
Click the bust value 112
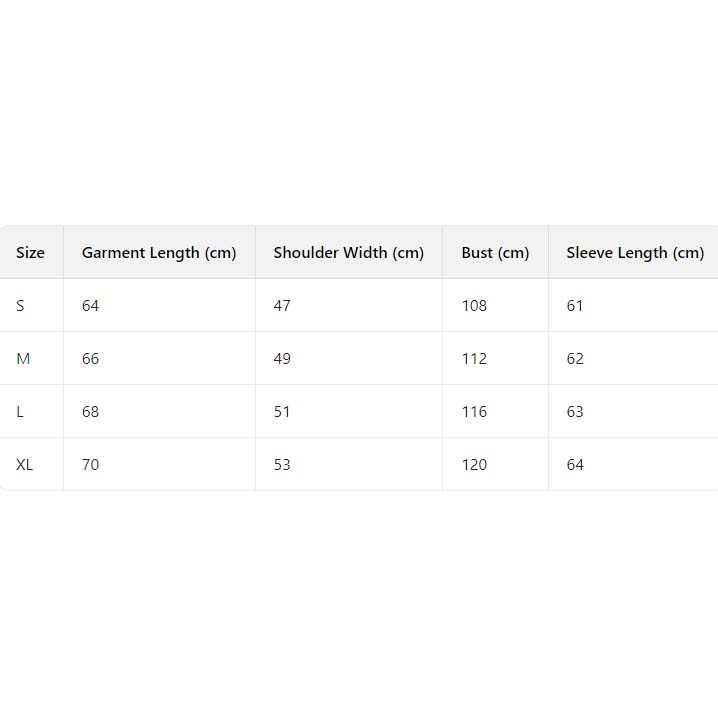point(474,359)
